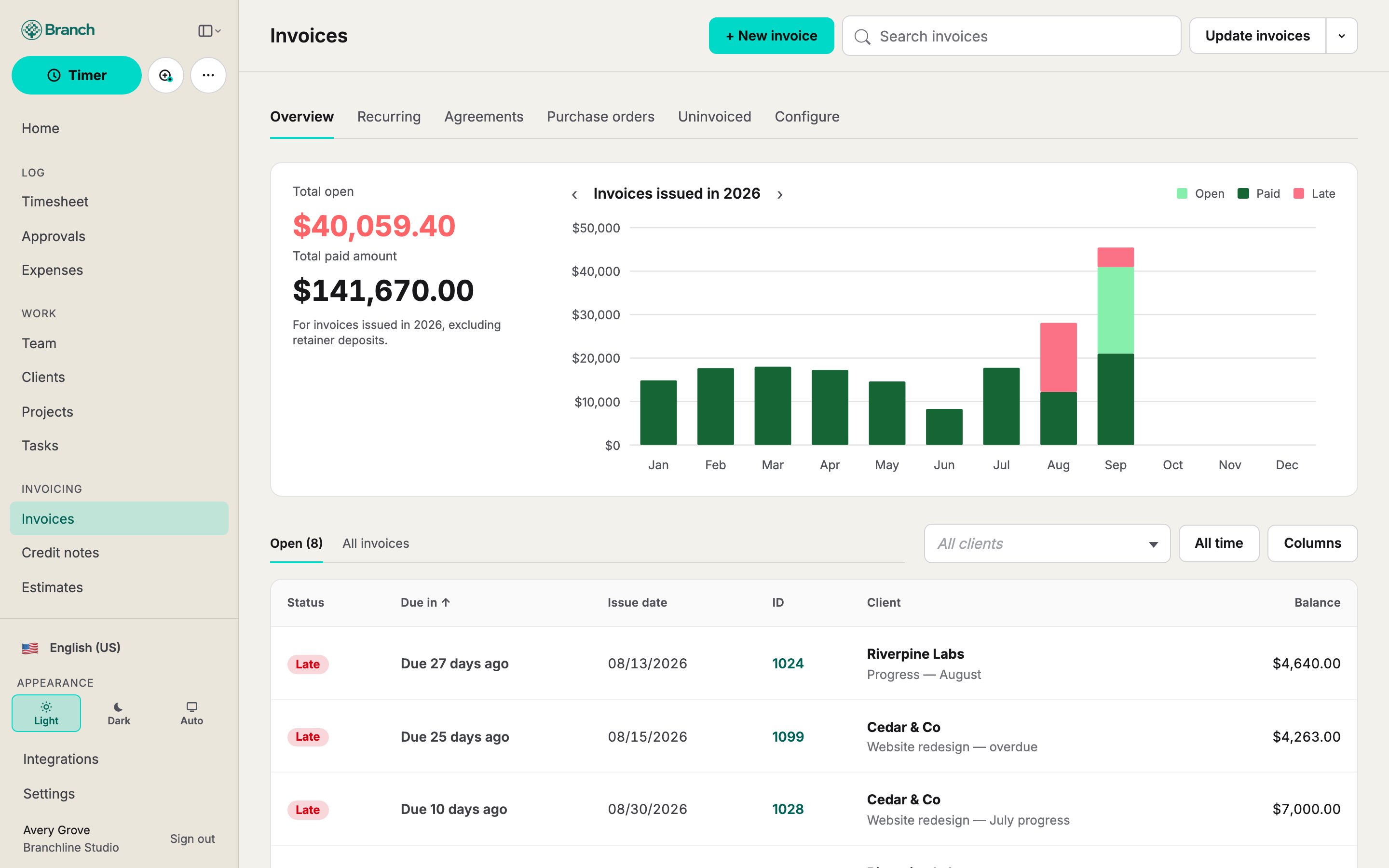1389x868 pixels.
Task: Start the Timer
Action: 76,75
